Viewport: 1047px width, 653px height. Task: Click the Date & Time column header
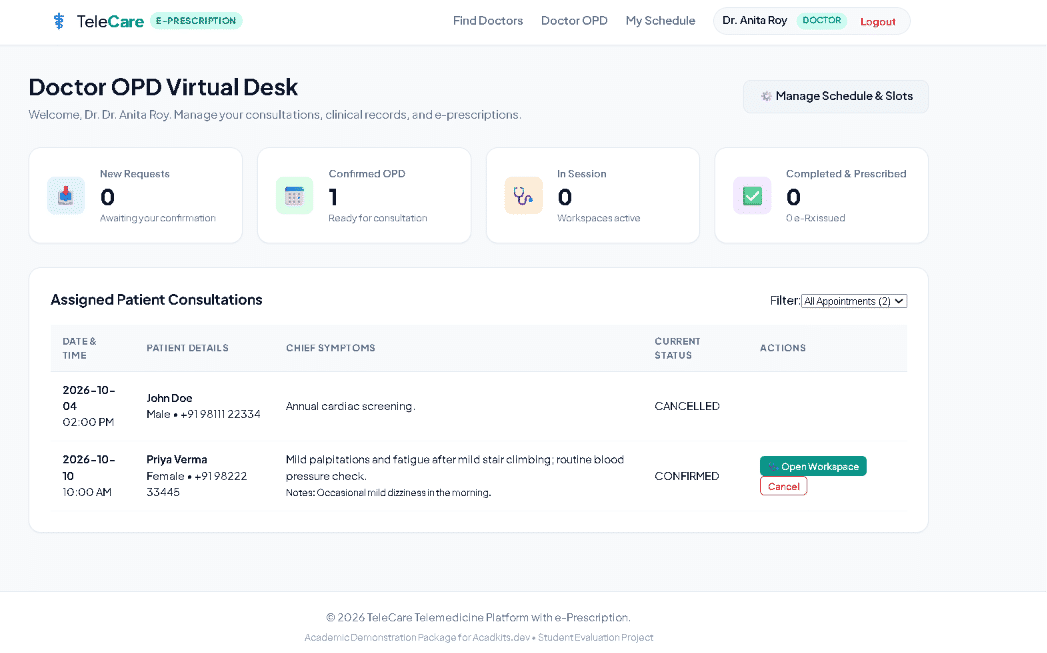pyautogui.click(x=79, y=348)
